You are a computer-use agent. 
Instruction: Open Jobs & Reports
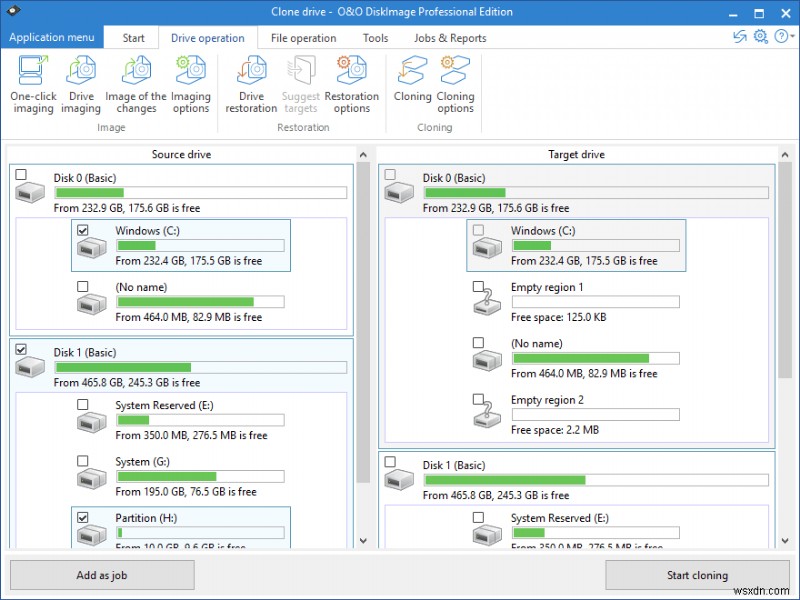pos(450,37)
